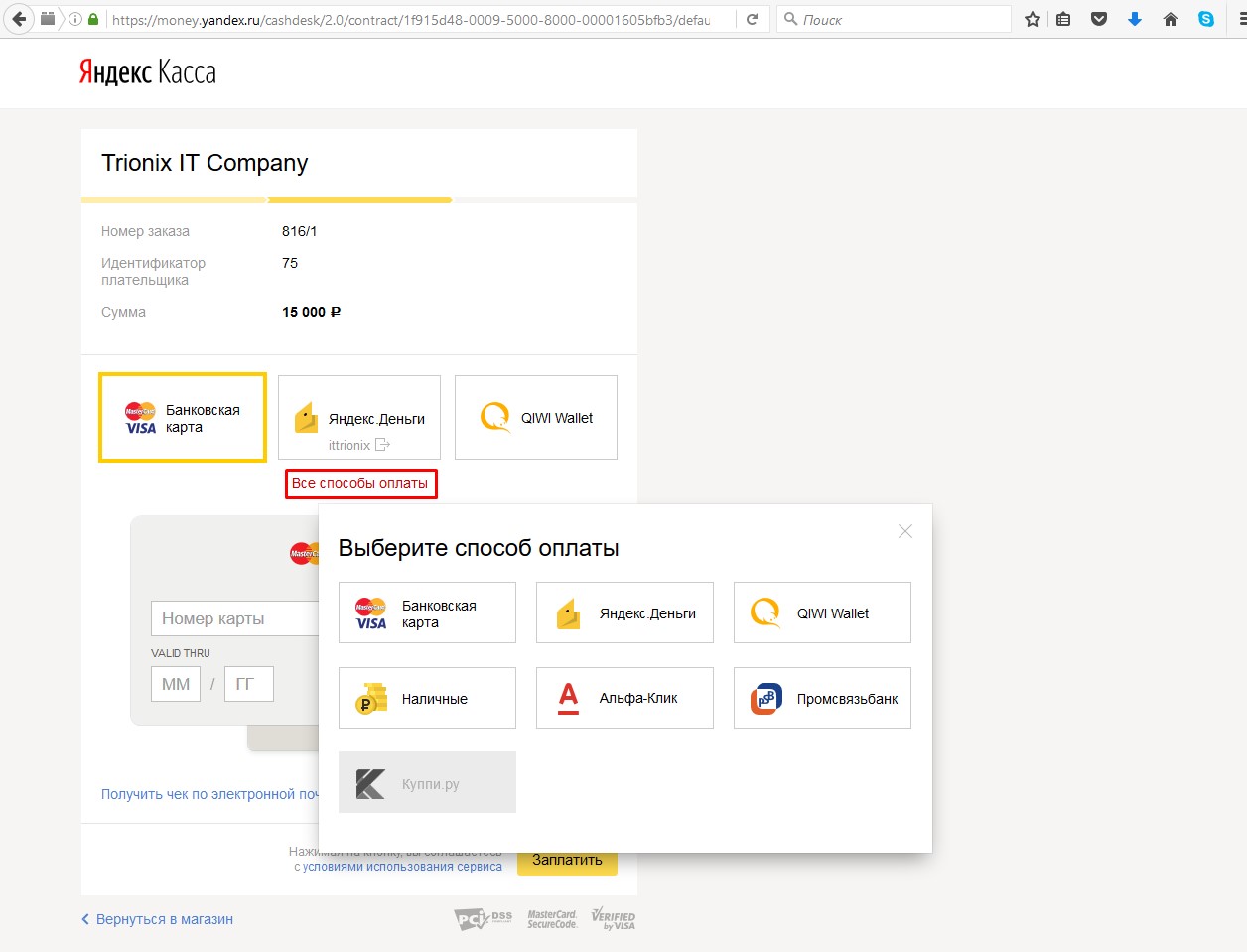Select Банковская карта on the main form
The width and height of the screenshot is (1247, 952).
183,418
